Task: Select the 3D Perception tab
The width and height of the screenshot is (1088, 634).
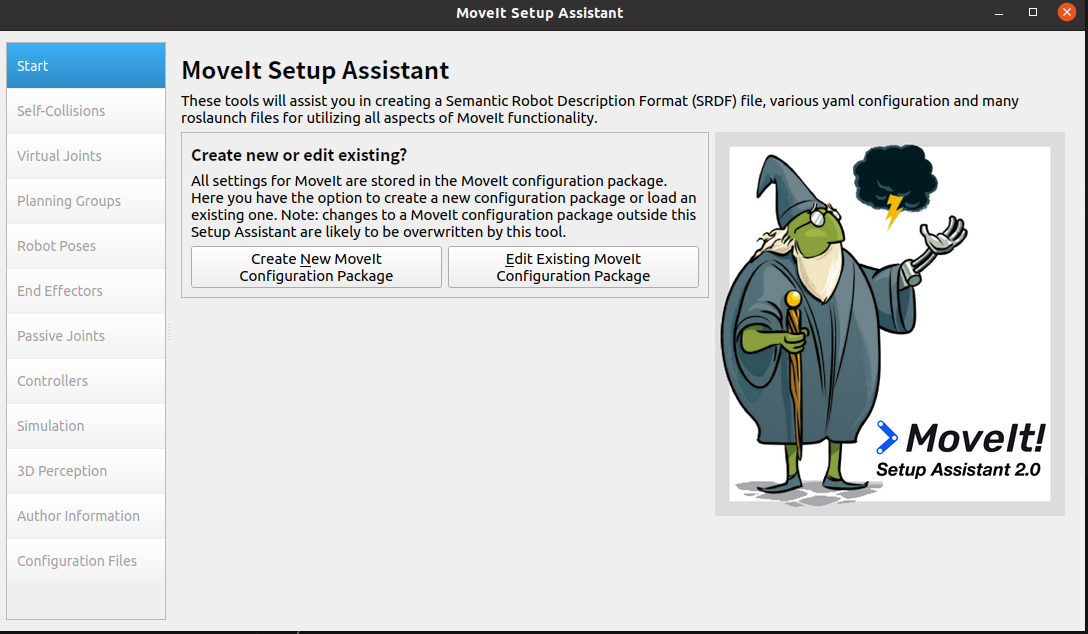Action: pyautogui.click(x=85, y=471)
